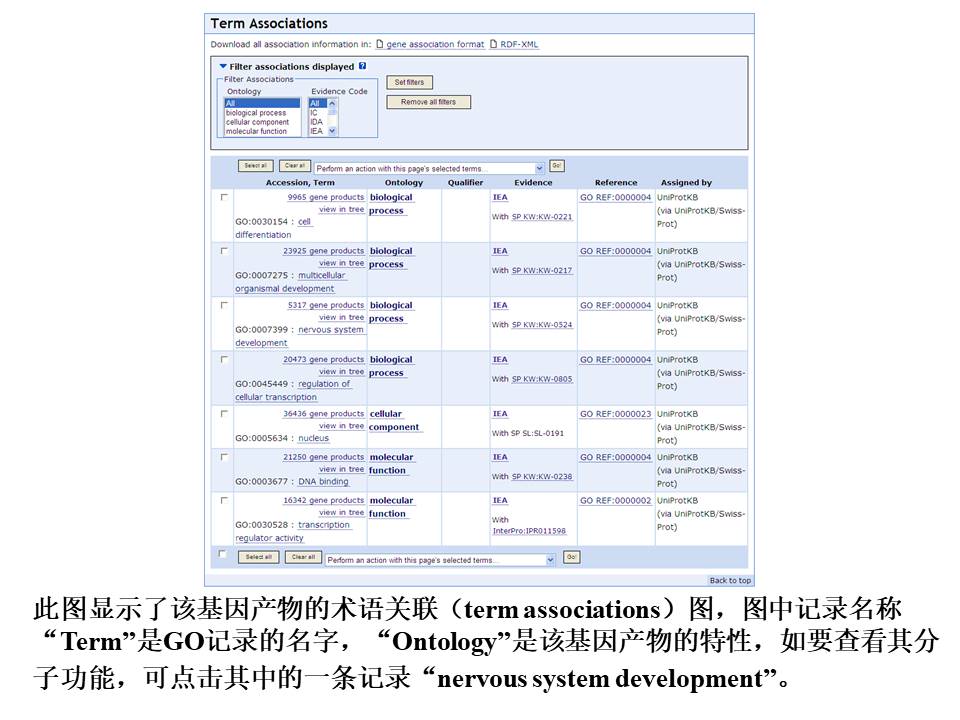Select IDA in the Evidence Code list

pyautogui.click(x=316, y=122)
